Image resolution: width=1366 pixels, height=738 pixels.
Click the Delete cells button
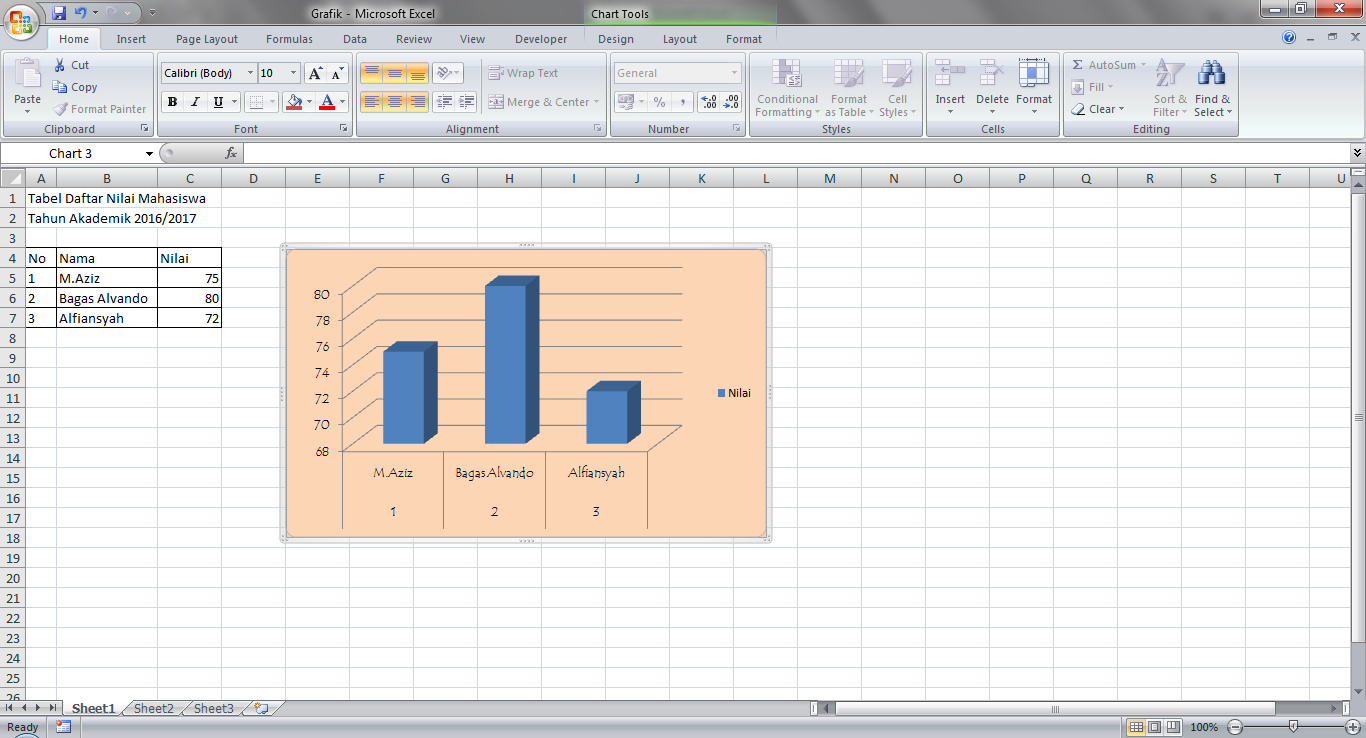(x=992, y=88)
